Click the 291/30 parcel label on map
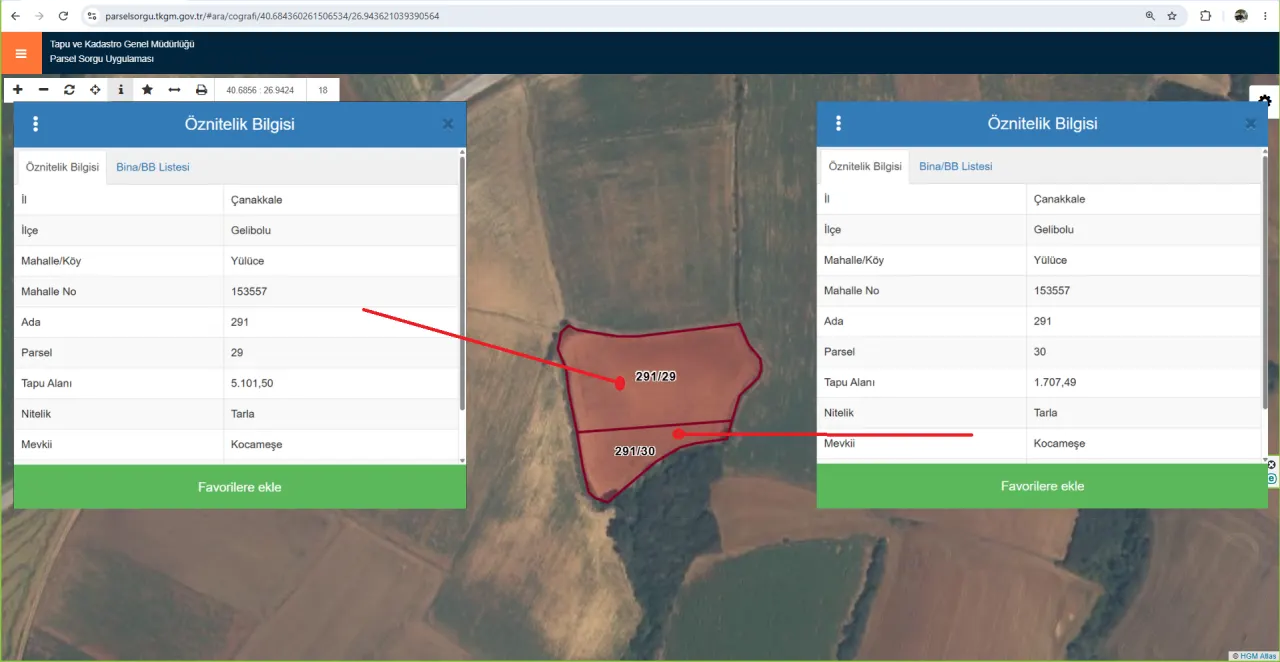This screenshot has width=1280, height=662. (635, 451)
